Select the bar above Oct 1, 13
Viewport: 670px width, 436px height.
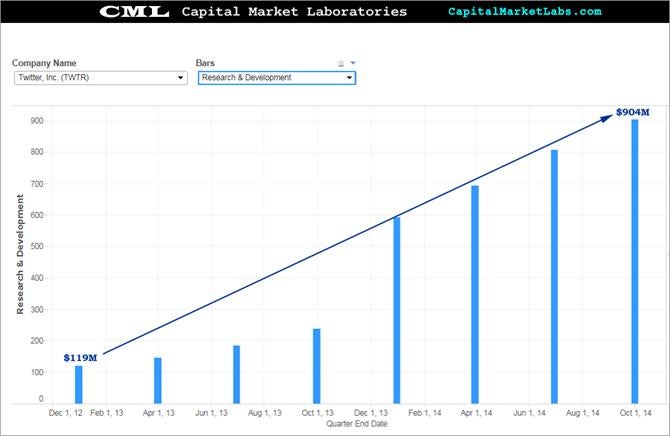pyautogui.click(x=317, y=366)
